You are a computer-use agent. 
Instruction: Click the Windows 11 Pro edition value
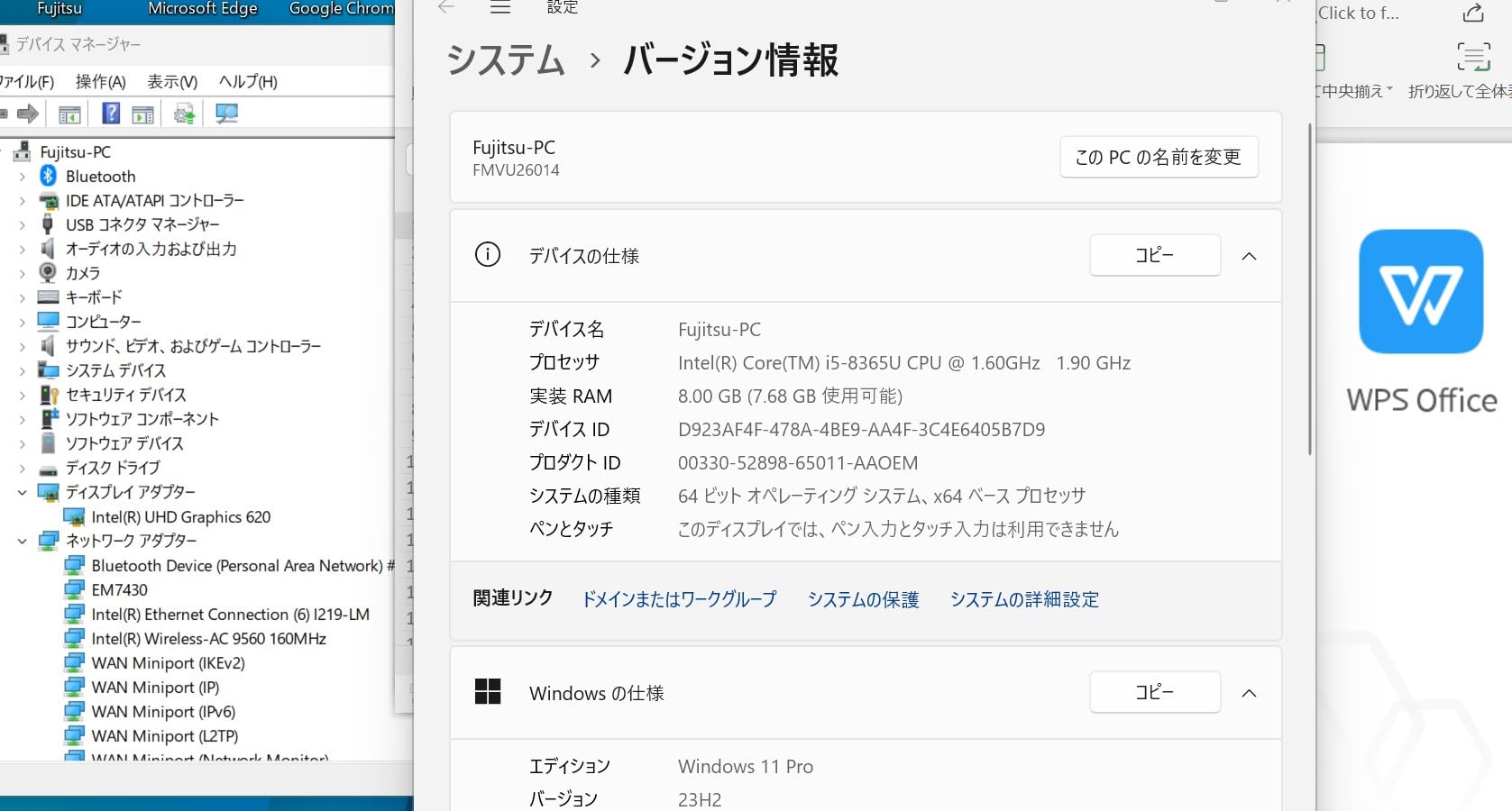coord(746,766)
